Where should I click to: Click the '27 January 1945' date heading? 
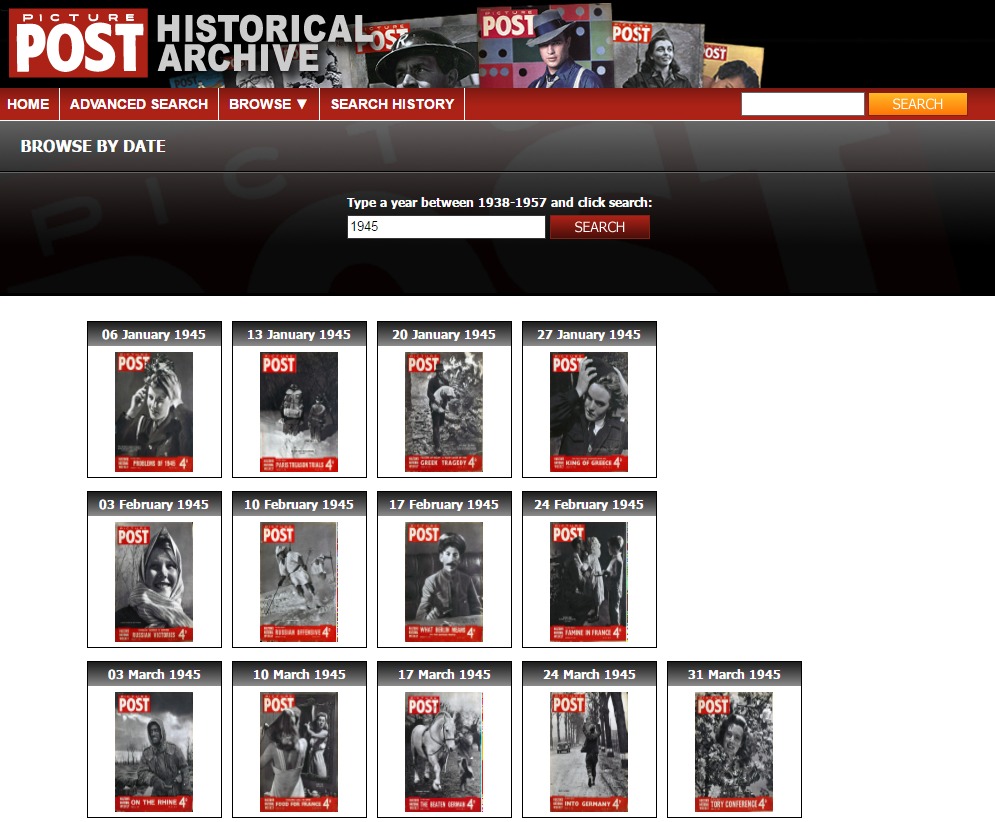589,335
